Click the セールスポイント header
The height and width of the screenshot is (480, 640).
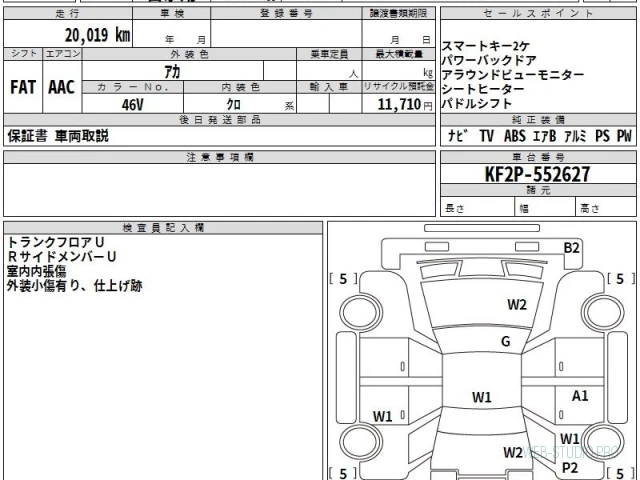click(538, 13)
